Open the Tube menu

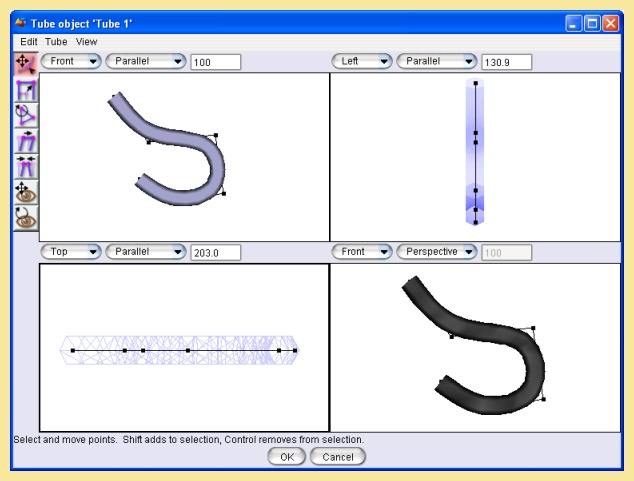(55, 42)
